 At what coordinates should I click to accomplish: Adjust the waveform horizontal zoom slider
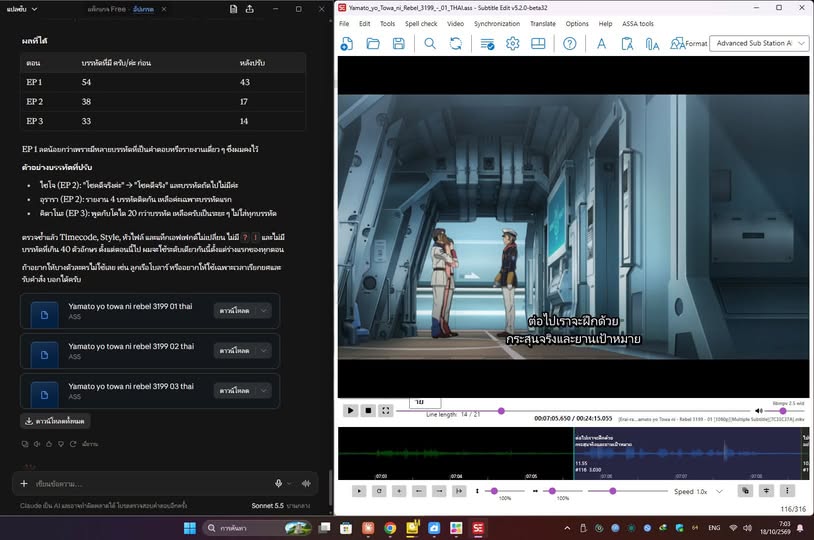coord(562,491)
